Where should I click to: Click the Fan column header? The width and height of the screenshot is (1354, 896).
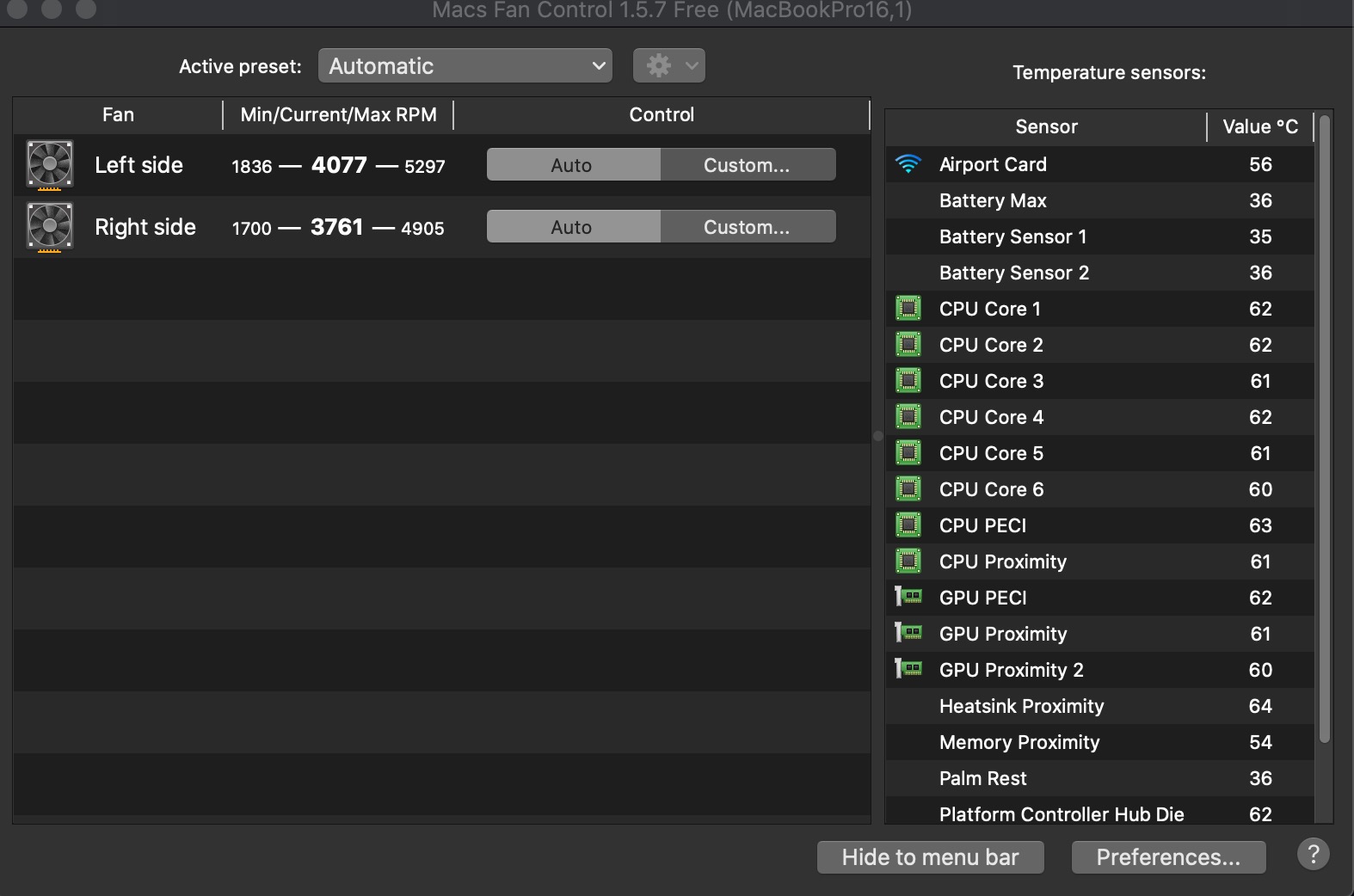118,114
